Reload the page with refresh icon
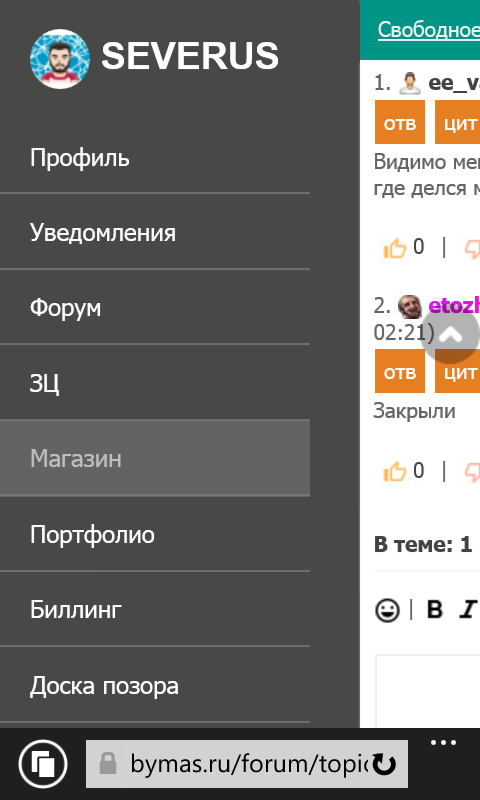 pos(384,764)
